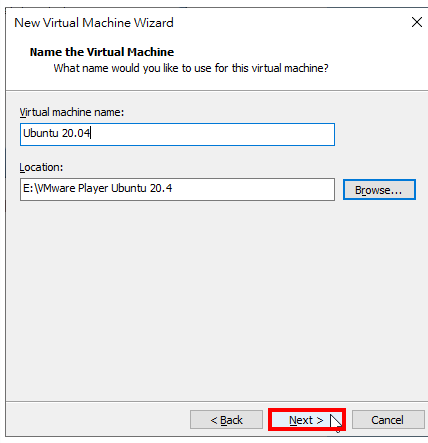Cancel the virtual machine wizard

pyautogui.click(x=388, y=420)
